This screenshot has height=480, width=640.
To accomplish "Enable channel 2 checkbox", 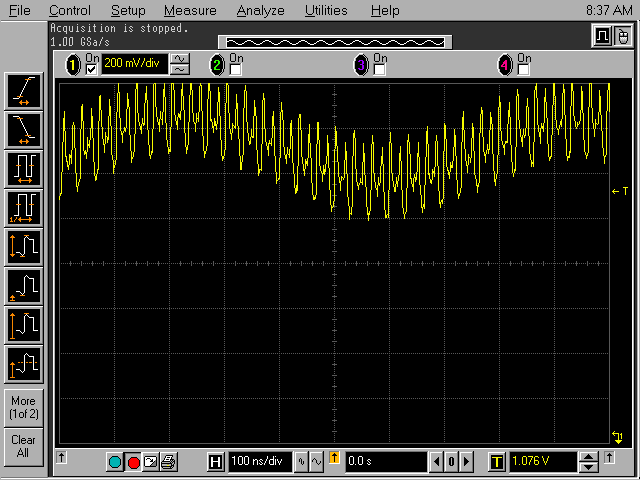I will 236,69.
